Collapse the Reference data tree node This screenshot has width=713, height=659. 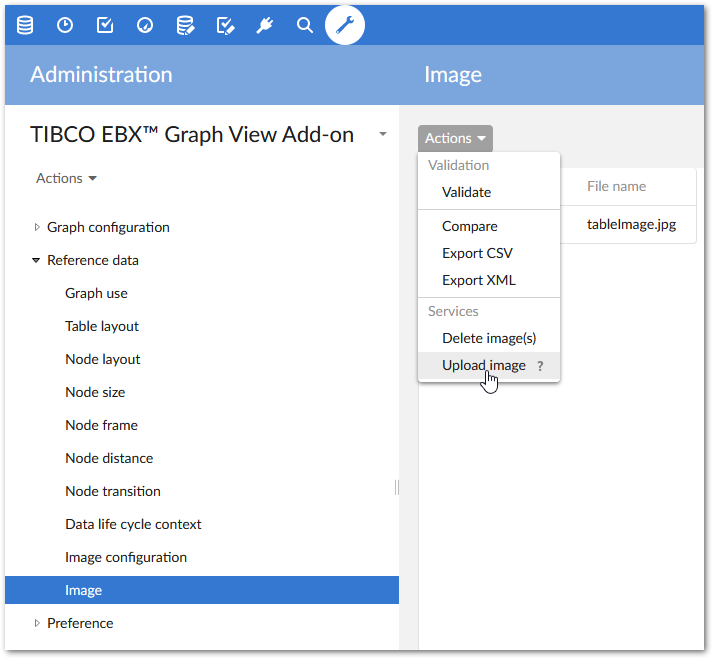(38, 260)
